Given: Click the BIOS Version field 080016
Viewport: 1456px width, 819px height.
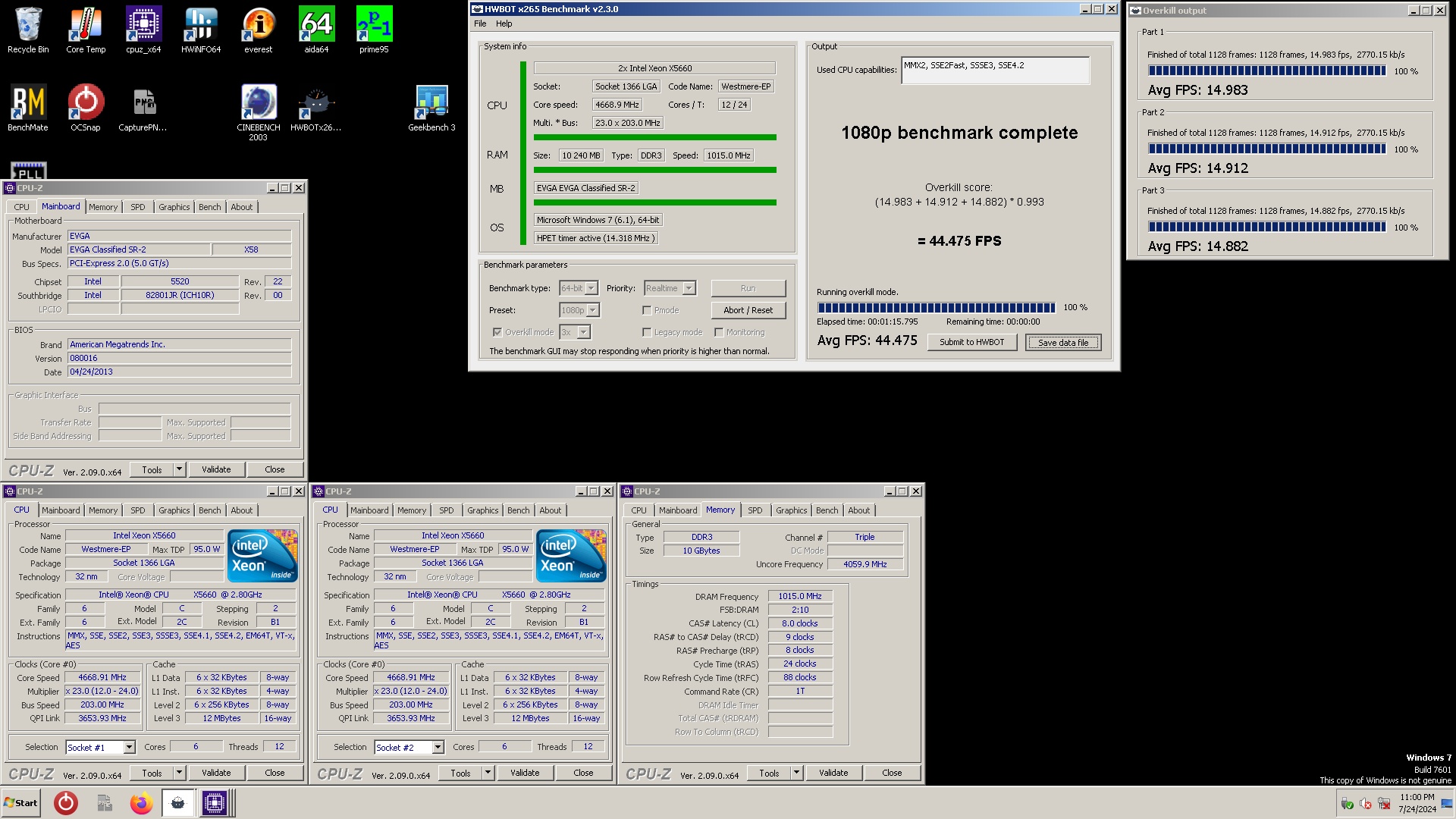Looking at the screenshot, I should (x=180, y=359).
